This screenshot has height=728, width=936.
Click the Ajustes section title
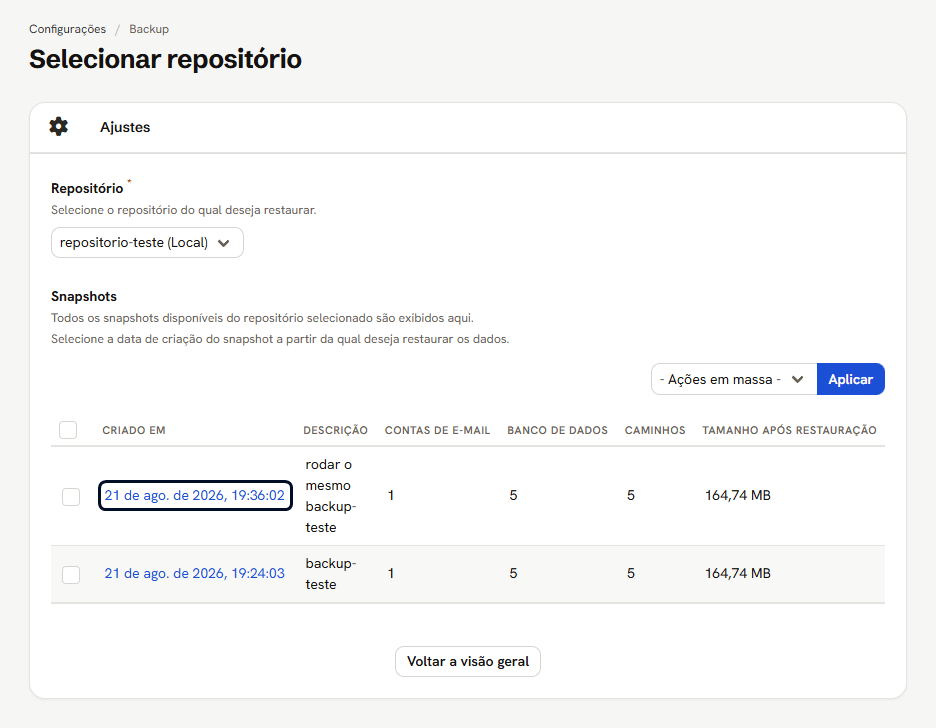tap(125, 127)
